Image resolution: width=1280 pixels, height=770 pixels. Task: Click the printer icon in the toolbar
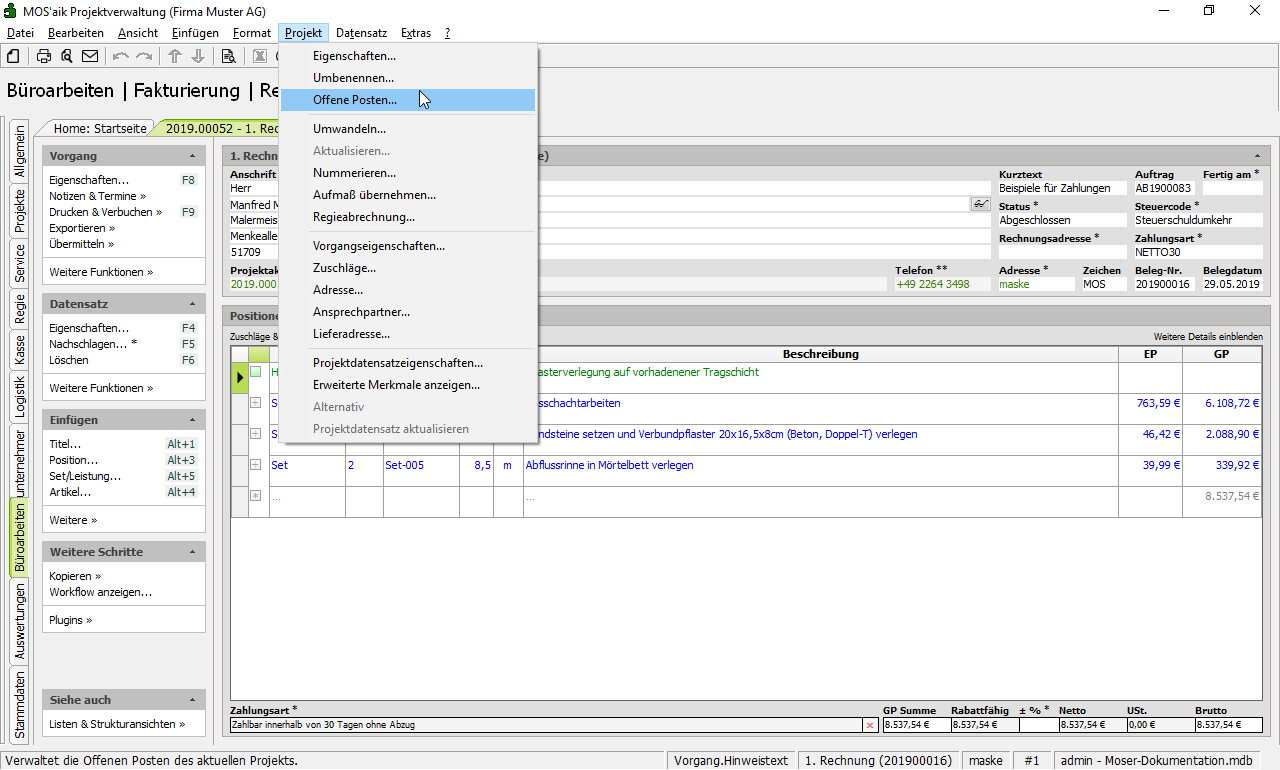(44, 56)
